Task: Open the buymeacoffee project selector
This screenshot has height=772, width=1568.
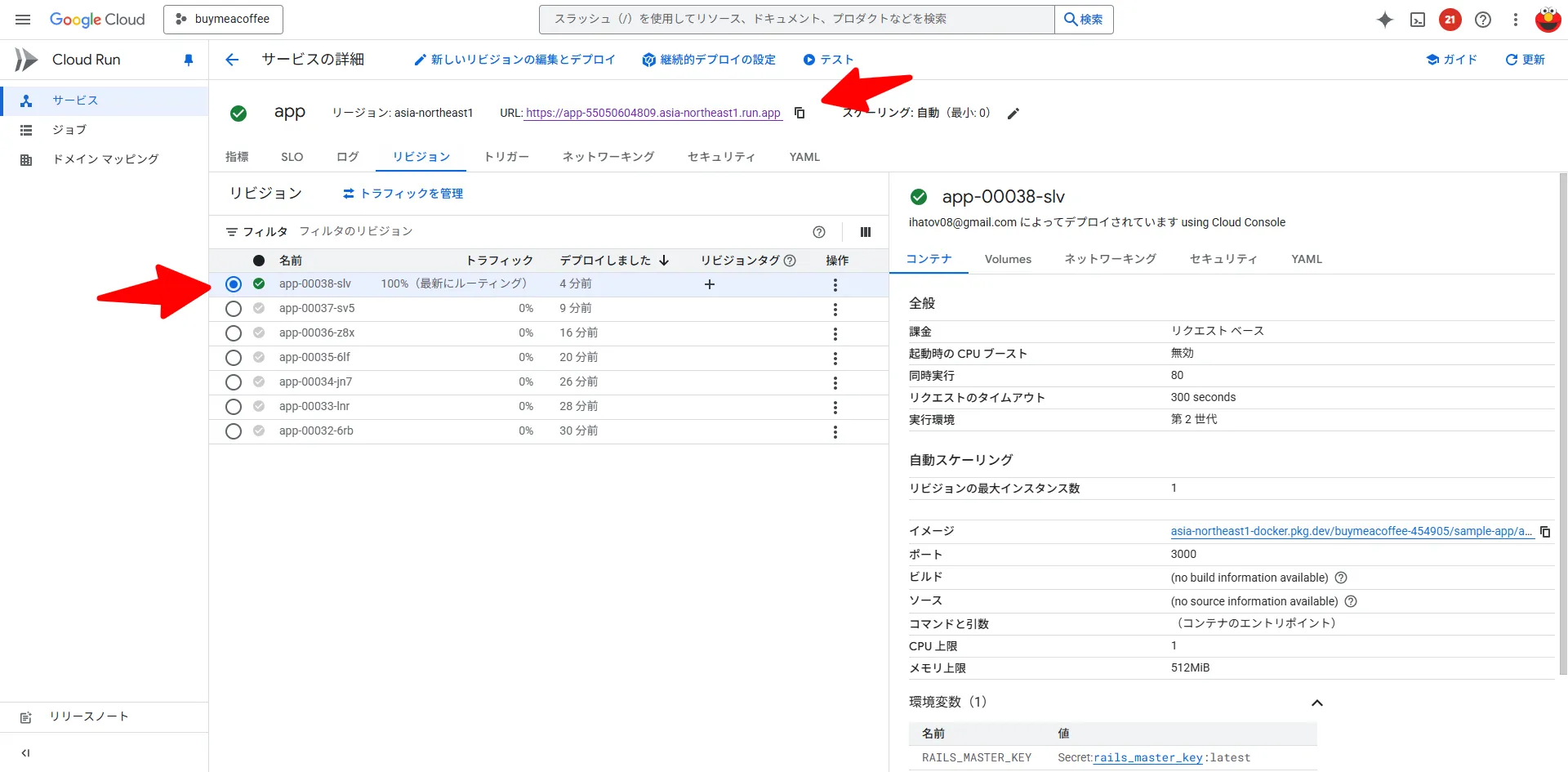Action: 223,20
